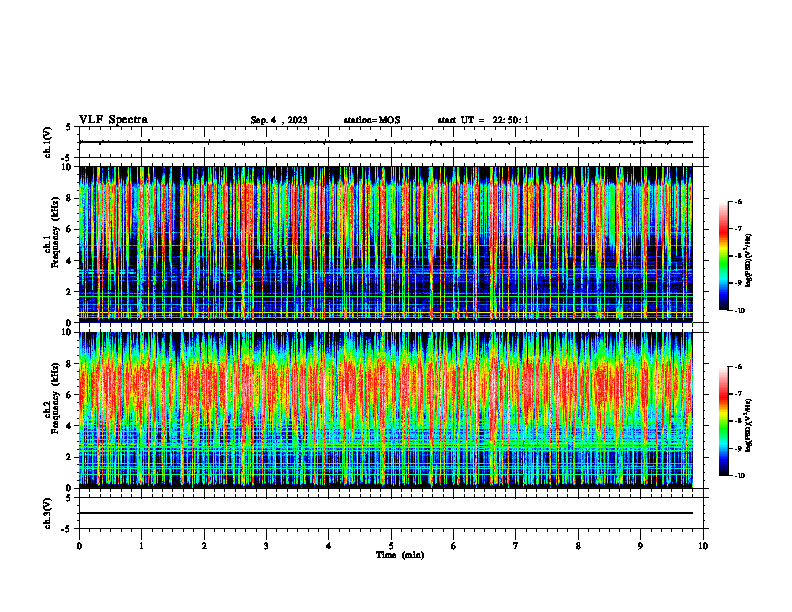Click ch.2 color bar log(PSD) label
Viewport: 792px width, 612px height.
pos(749,425)
